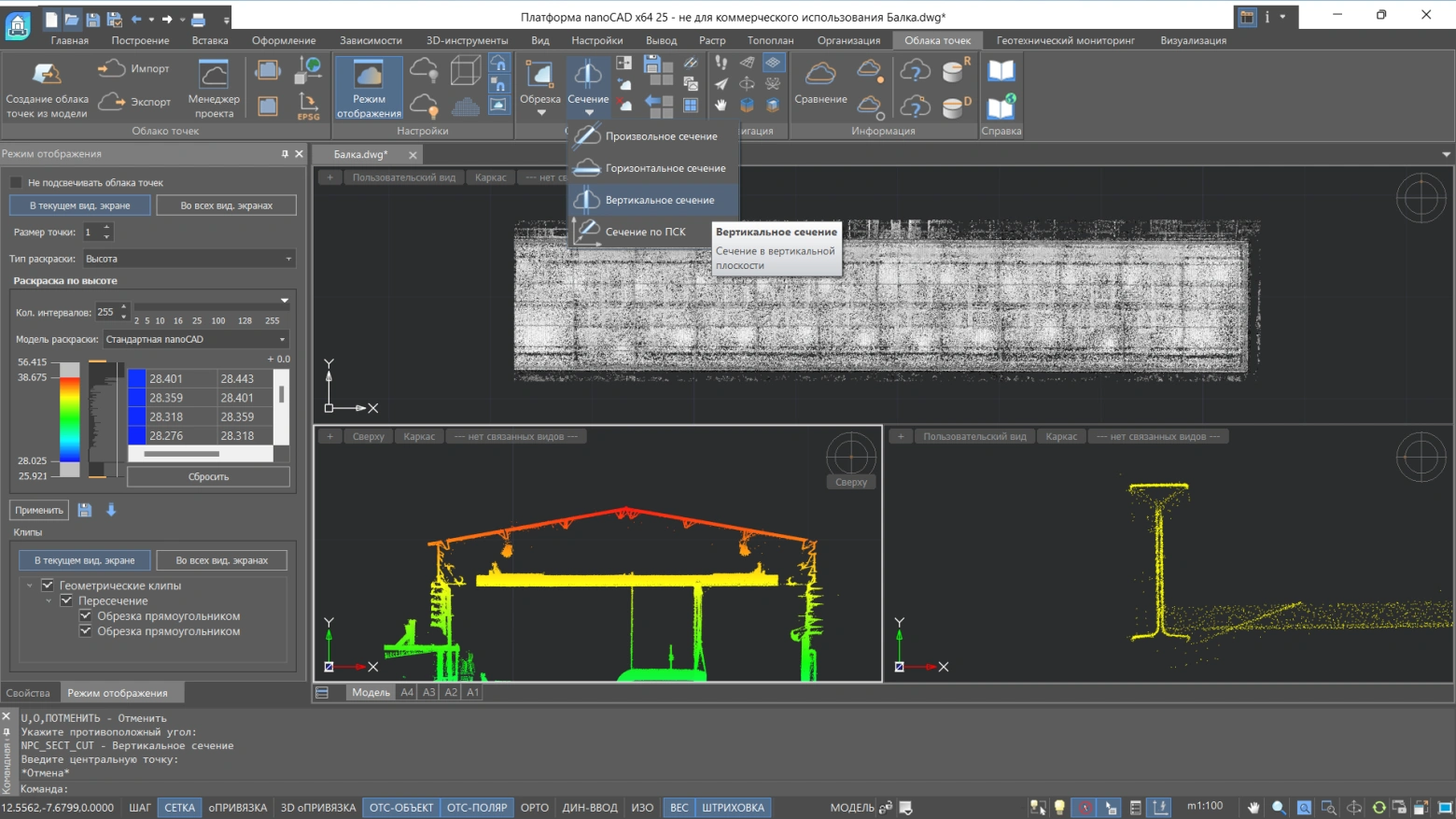The image size is (1456, 819).
Task: Activate the Режим отображения ribbon button
Action: 369,88
